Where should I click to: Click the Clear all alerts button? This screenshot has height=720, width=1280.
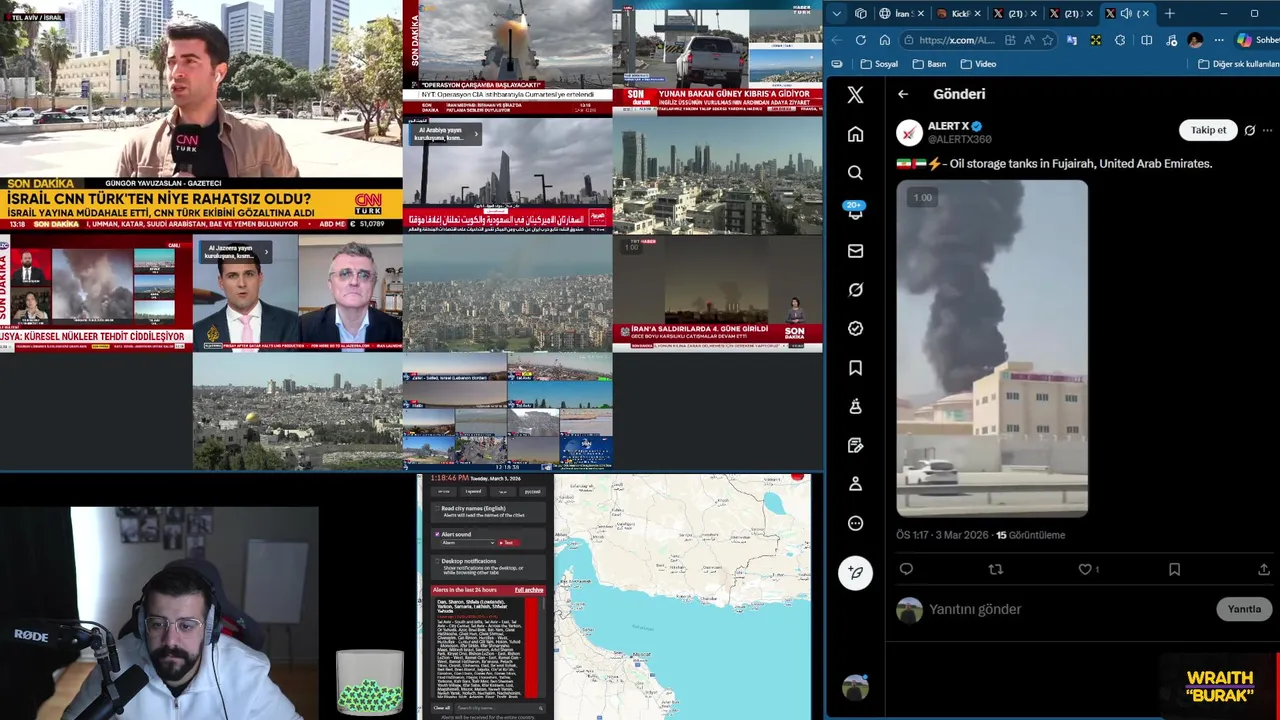point(442,708)
